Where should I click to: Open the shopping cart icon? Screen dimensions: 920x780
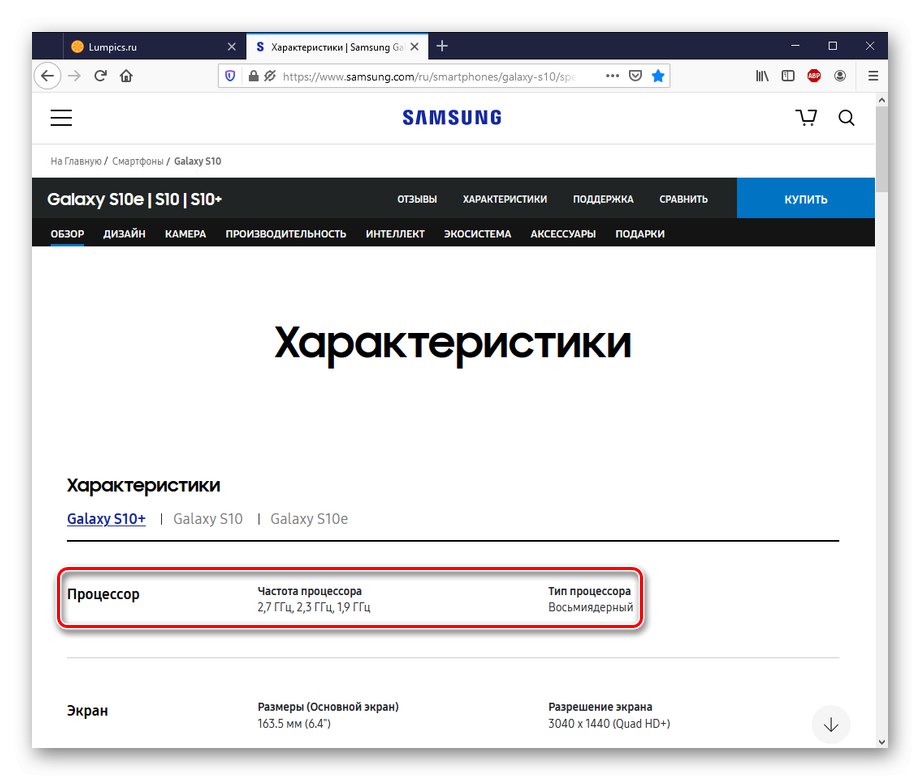pyautogui.click(x=806, y=117)
